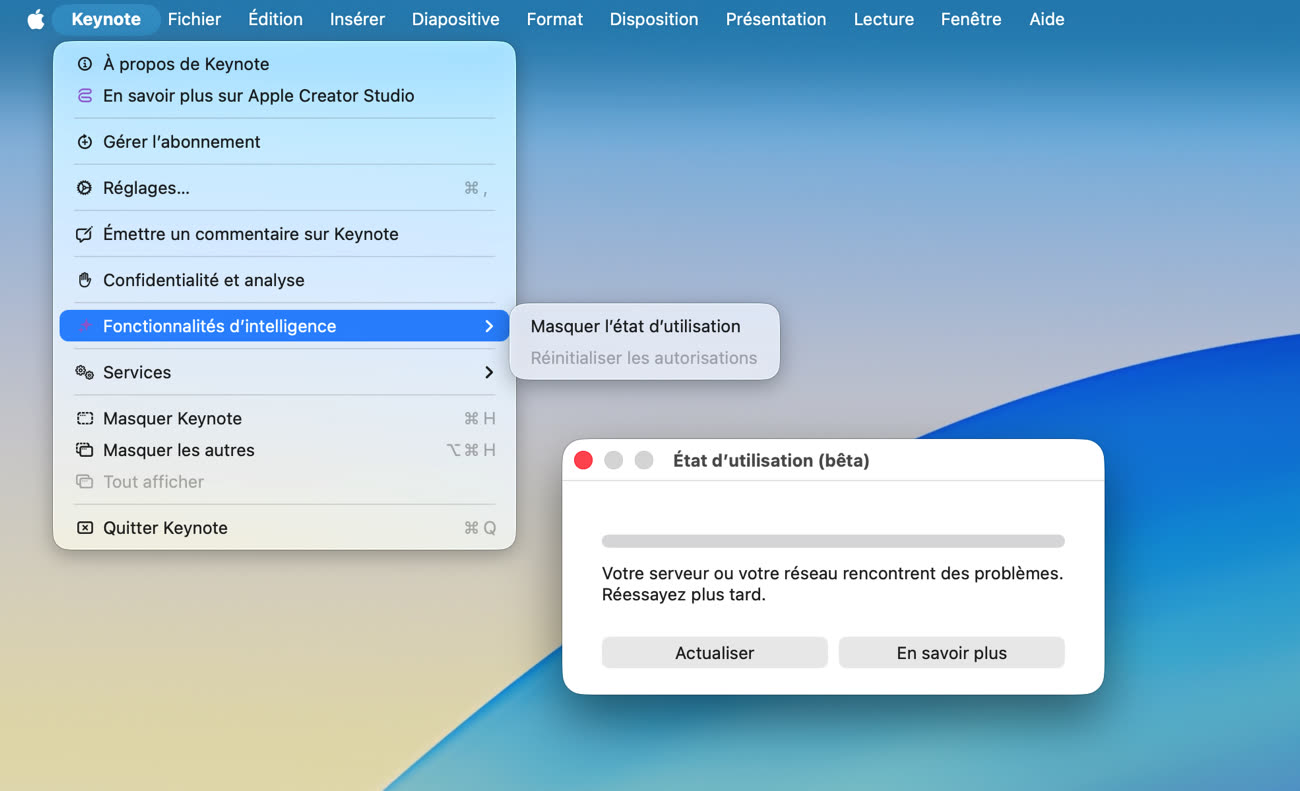Viewport: 1300px width, 791px height.
Task: Open the Insérer menu
Action: [x=357, y=19]
